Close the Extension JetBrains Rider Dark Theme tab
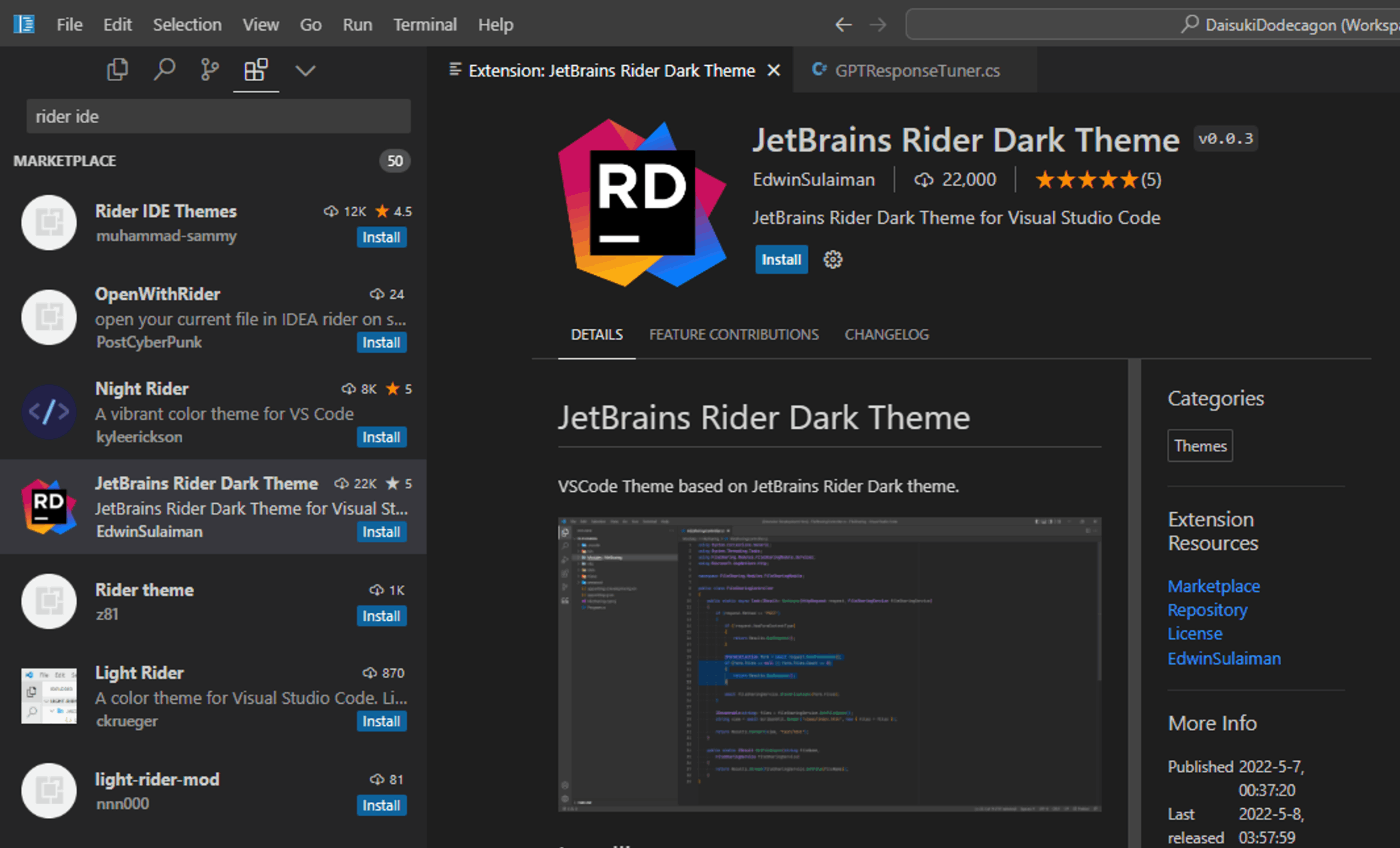This screenshot has height=848, width=1400. click(x=773, y=70)
